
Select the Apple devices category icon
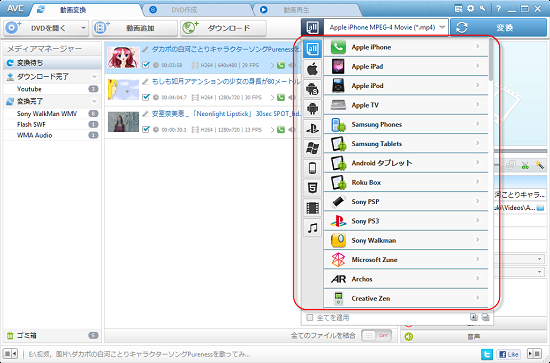pyautogui.click(x=312, y=69)
